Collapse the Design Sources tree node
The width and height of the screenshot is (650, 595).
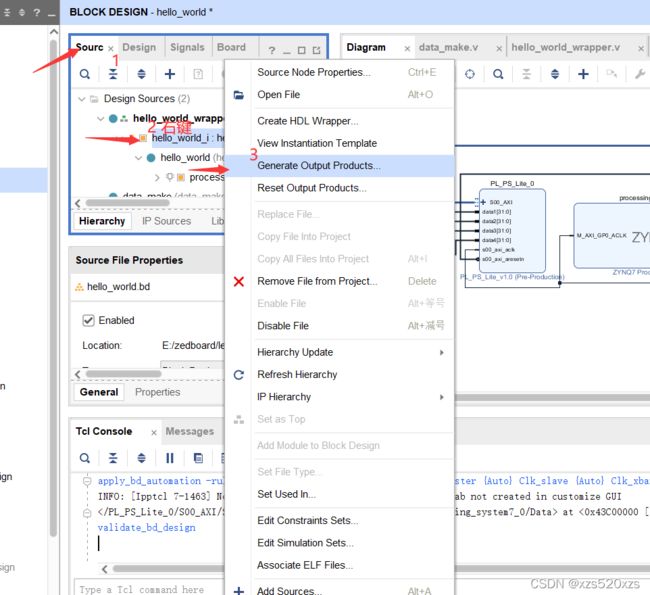click(x=82, y=99)
